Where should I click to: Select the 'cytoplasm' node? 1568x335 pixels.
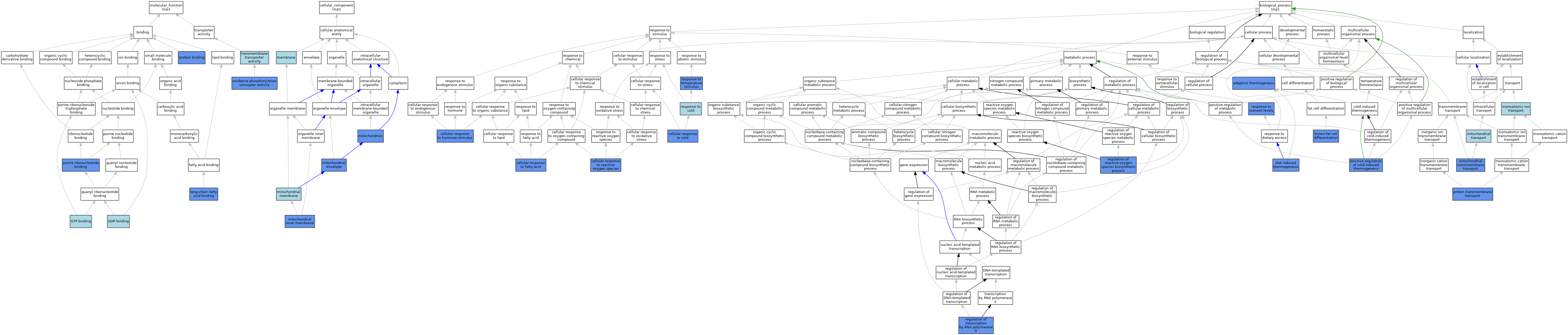point(398,83)
